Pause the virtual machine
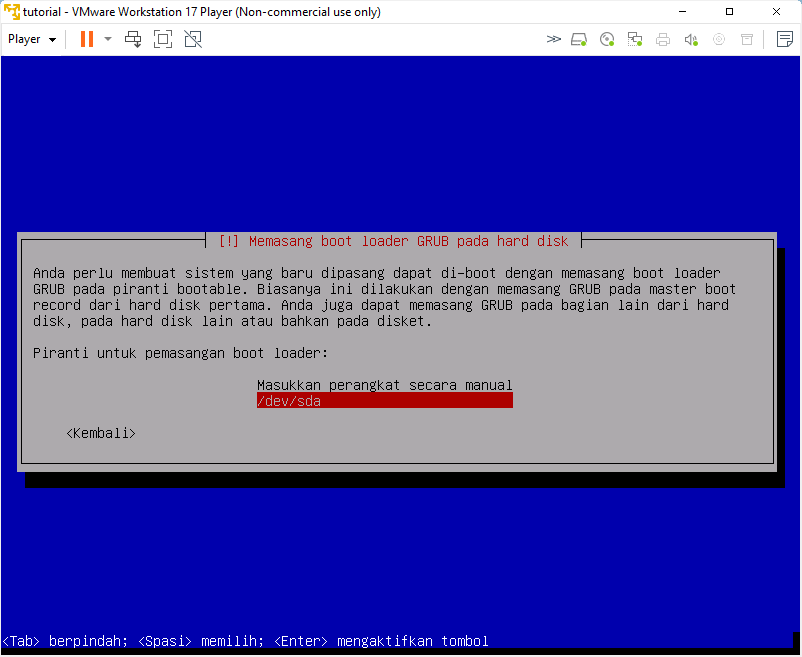Image resolution: width=802 pixels, height=657 pixels. (x=87, y=39)
